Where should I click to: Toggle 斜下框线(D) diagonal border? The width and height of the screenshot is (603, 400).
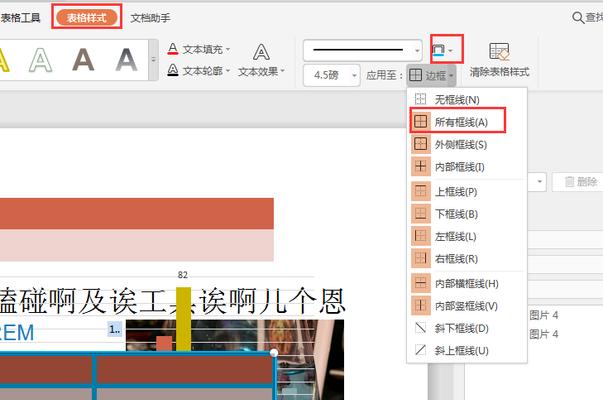point(466,328)
